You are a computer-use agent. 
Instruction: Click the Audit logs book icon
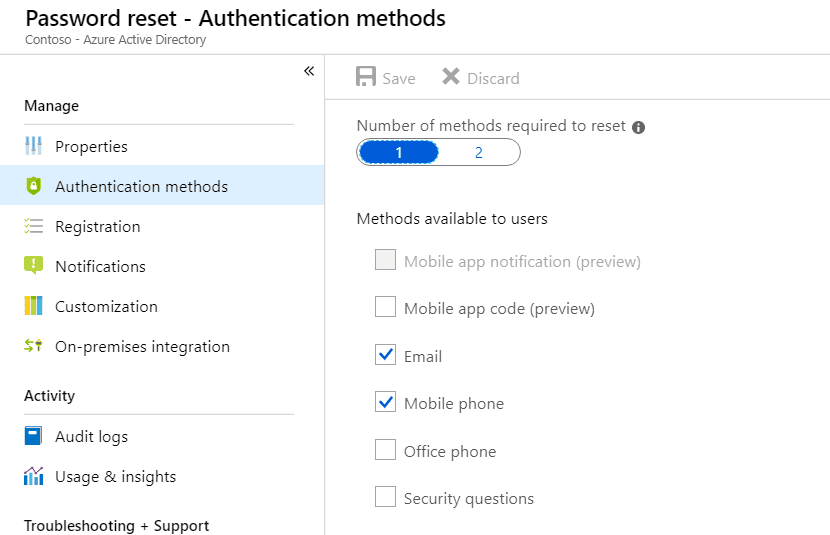(33, 436)
